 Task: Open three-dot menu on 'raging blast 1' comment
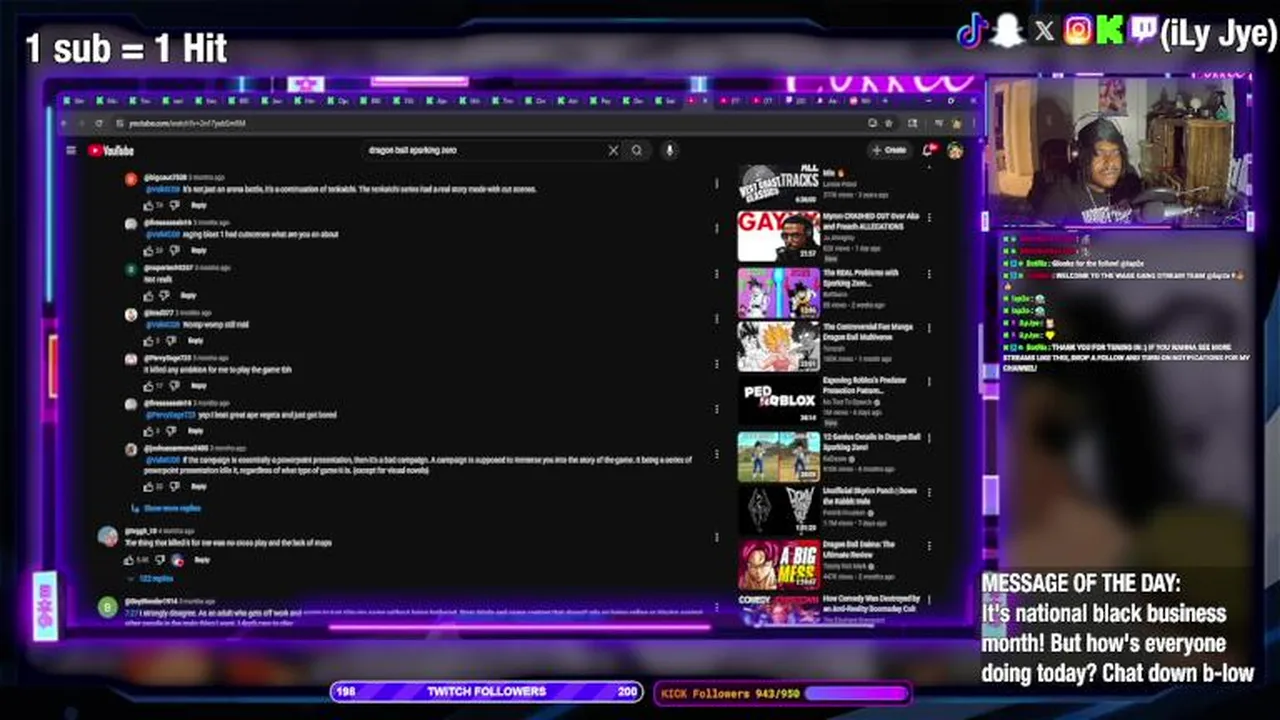coord(716,229)
